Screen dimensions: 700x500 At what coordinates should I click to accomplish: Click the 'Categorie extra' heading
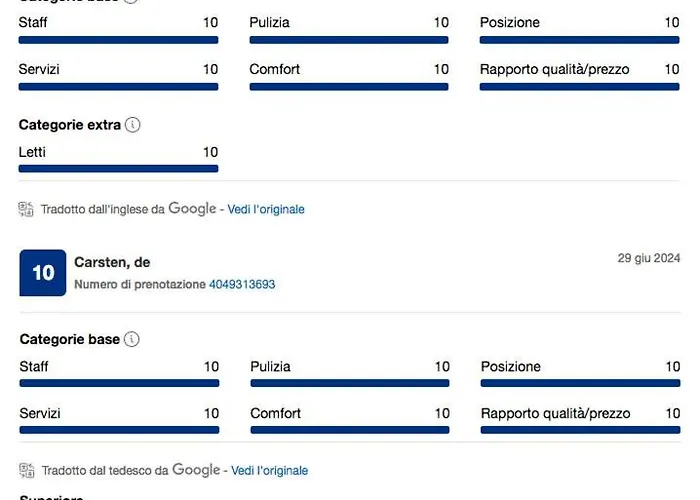(x=70, y=126)
